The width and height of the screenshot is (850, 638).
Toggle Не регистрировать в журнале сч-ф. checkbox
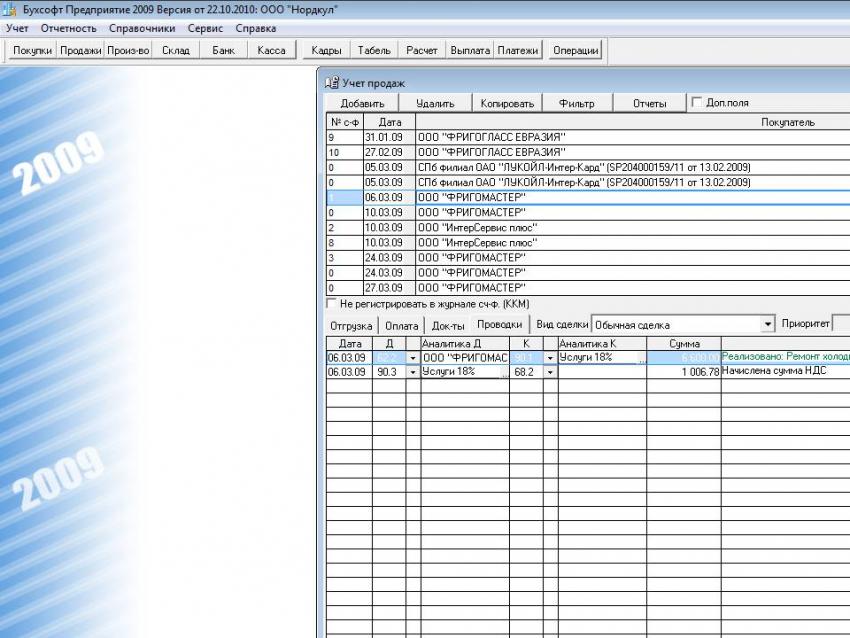tap(332, 303)
